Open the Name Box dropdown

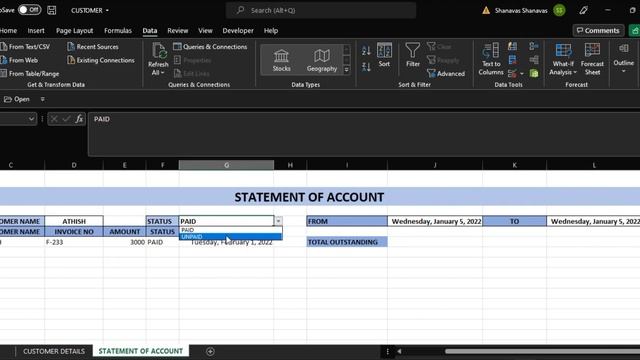tap(31, 119)
